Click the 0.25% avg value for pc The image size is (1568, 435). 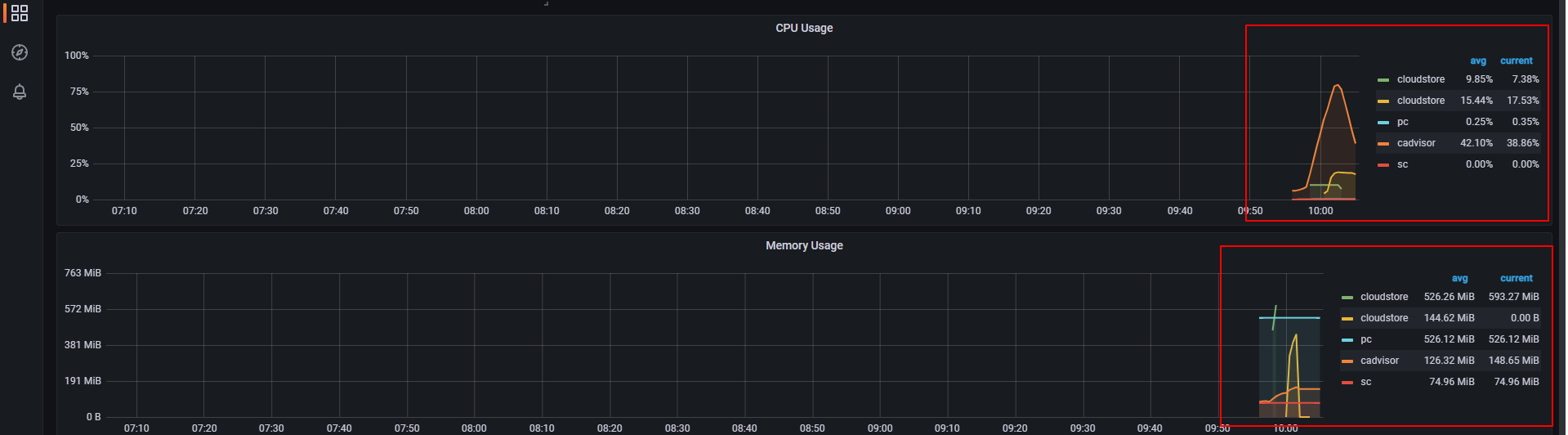click(x=1479, y=122)
